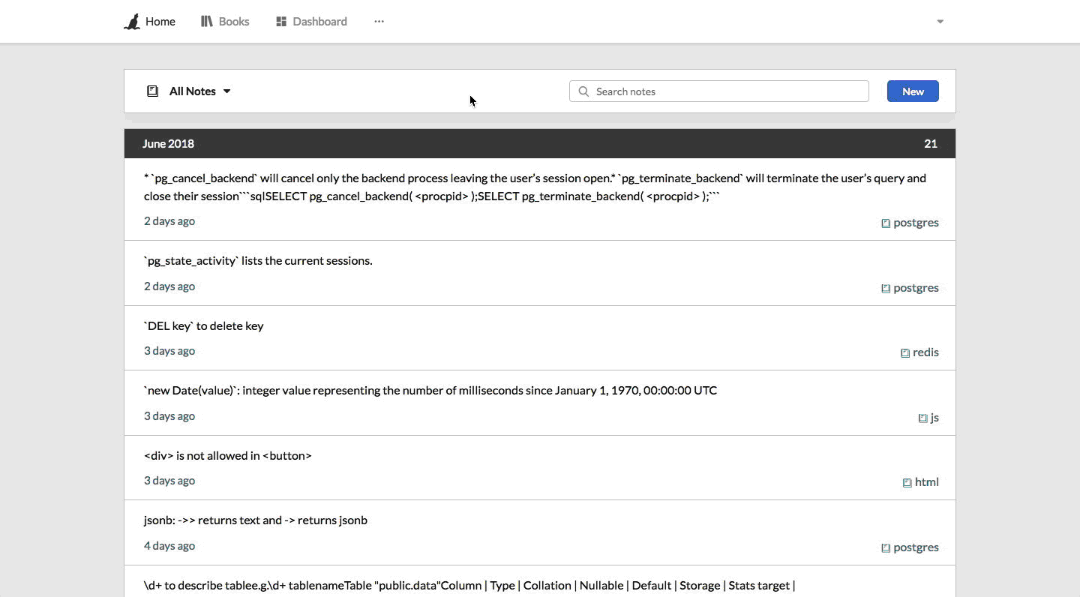Click the June 2018 section header

tap(539, 143)
